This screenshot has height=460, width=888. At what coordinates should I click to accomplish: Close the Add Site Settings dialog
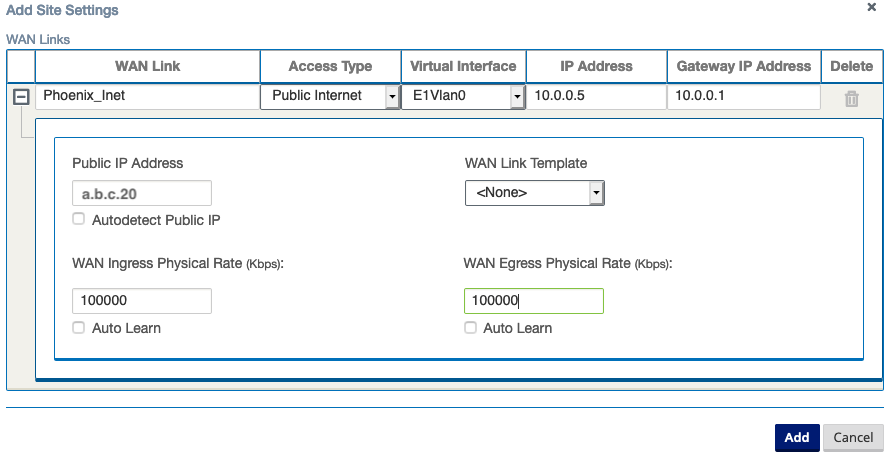pyautogui.click(x=872, y=7)
